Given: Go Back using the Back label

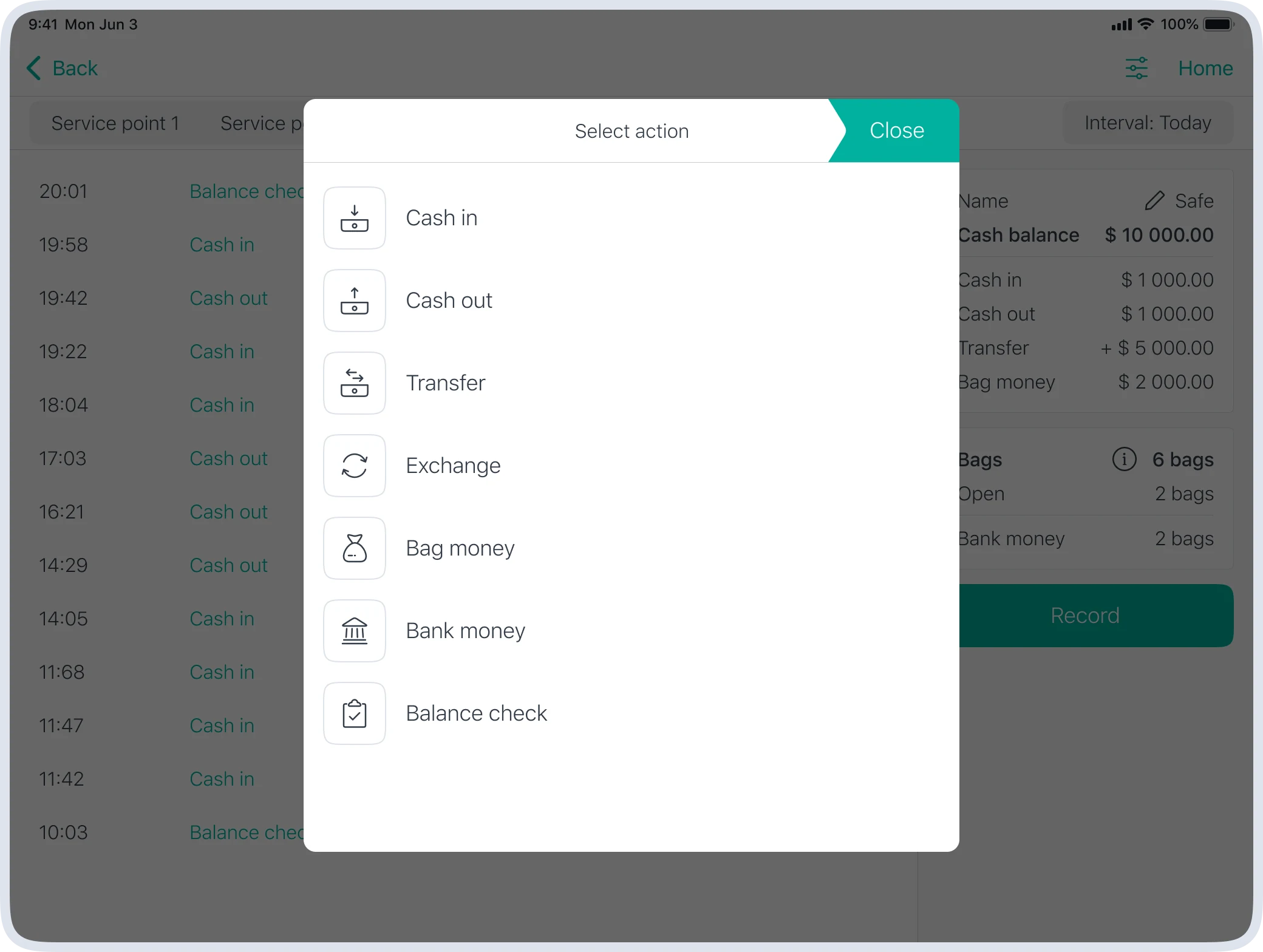Looking at the screenshot, I should click(x=75, y=68).
